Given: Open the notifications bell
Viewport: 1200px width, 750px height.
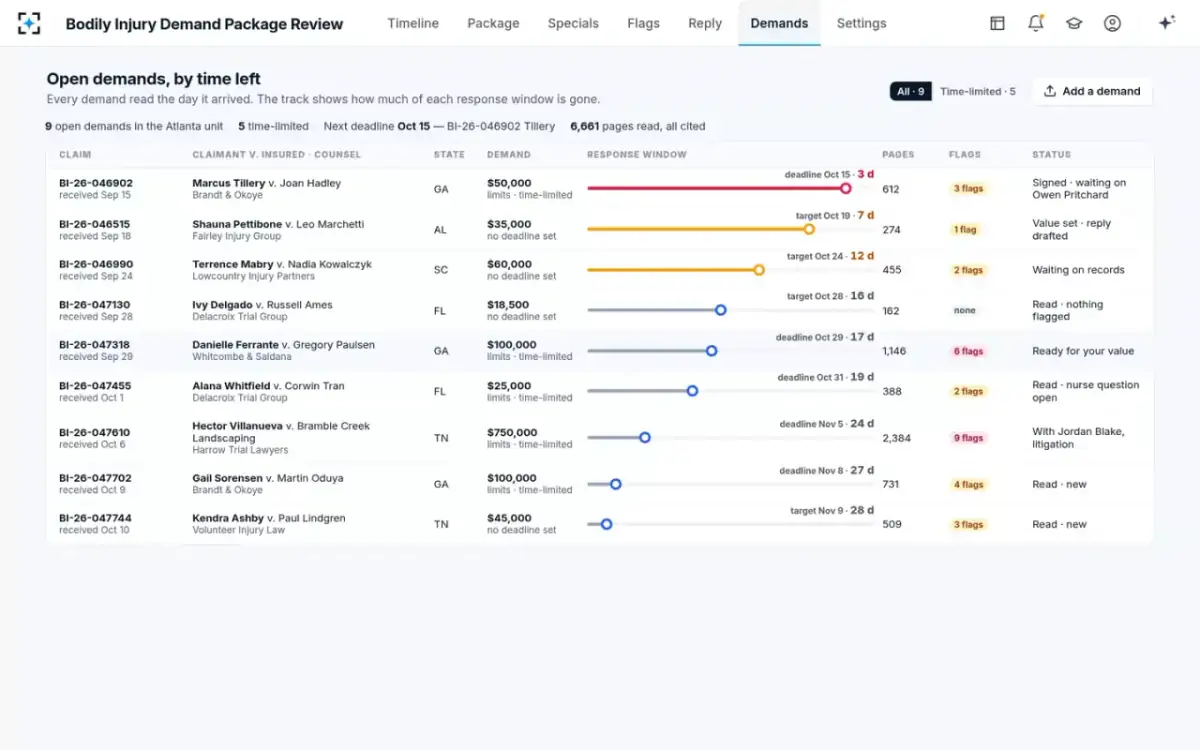Looking at the screenshot, I should pyautogui.click(x=1036, y=23).
